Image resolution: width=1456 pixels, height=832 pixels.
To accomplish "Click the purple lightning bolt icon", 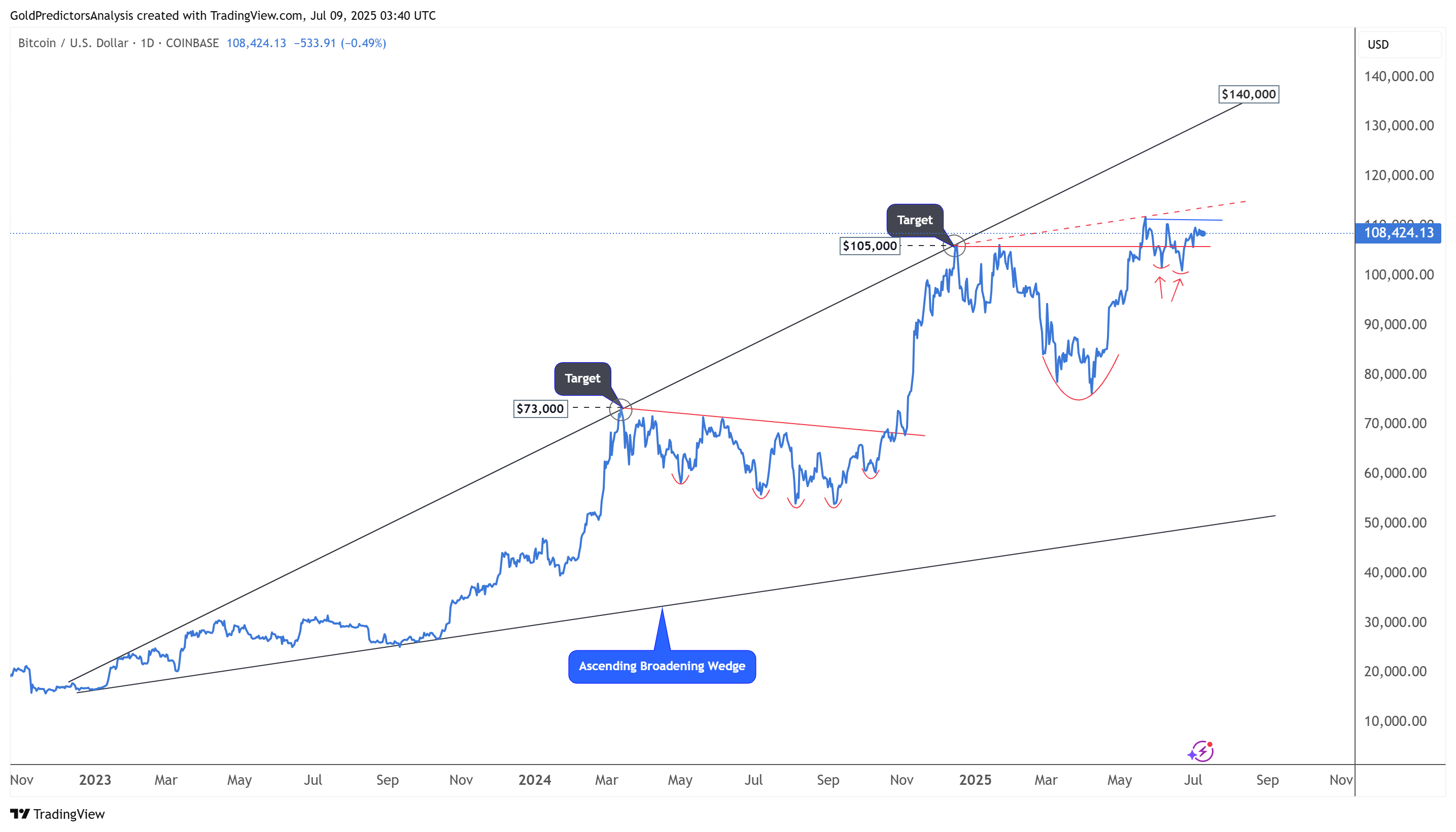I will 1201,751.
